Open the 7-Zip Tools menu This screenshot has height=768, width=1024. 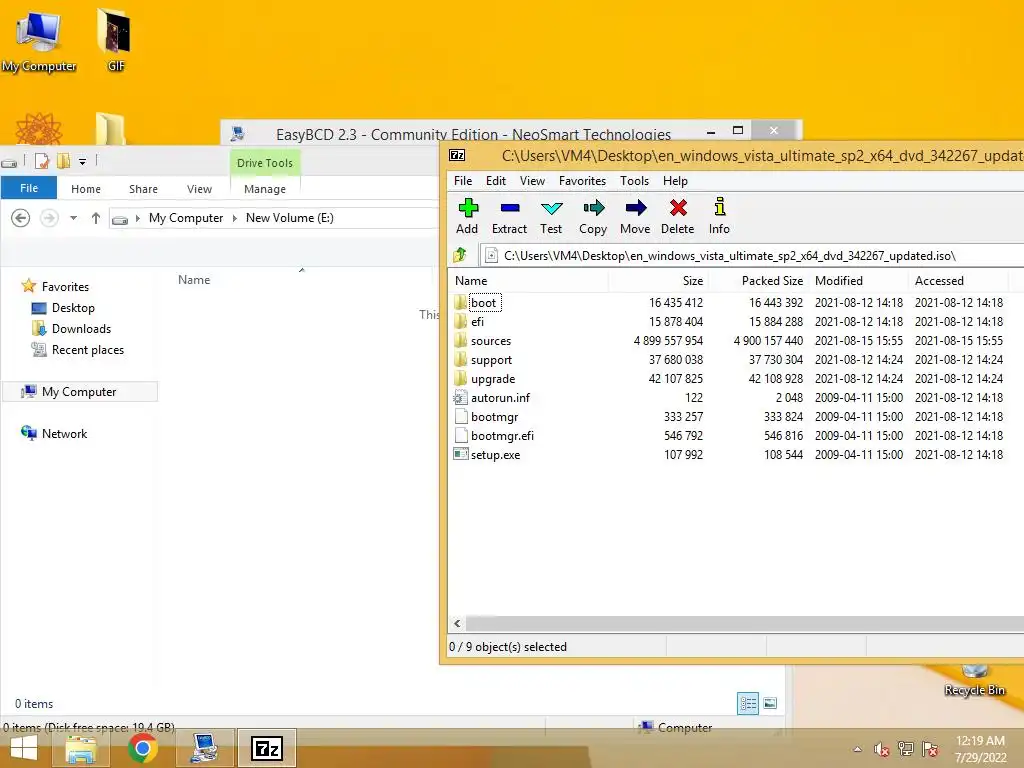pyautogui.click(x=634, y=181)
